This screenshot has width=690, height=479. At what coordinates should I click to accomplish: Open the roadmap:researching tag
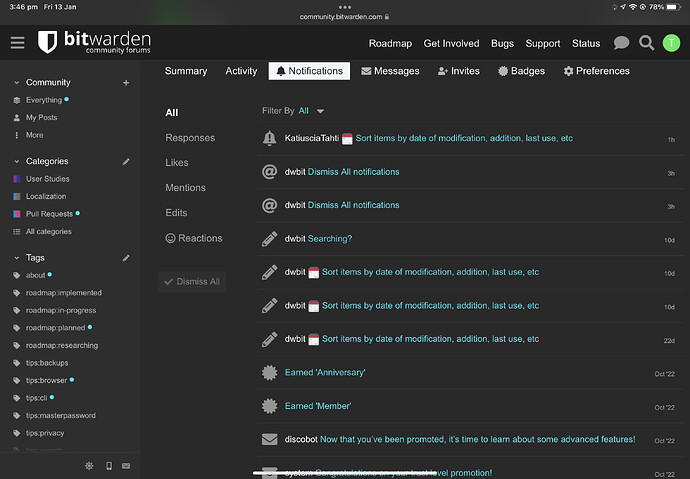pos(62,346)
